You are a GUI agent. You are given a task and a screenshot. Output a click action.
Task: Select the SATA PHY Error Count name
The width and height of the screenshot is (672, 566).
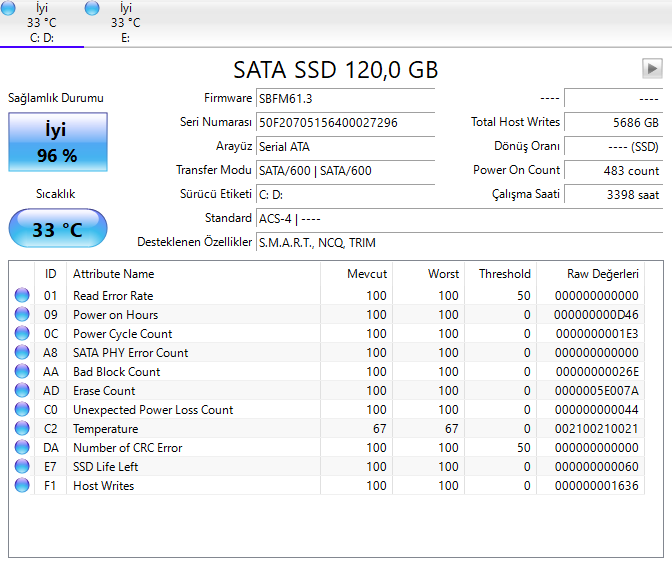point(131,353)
